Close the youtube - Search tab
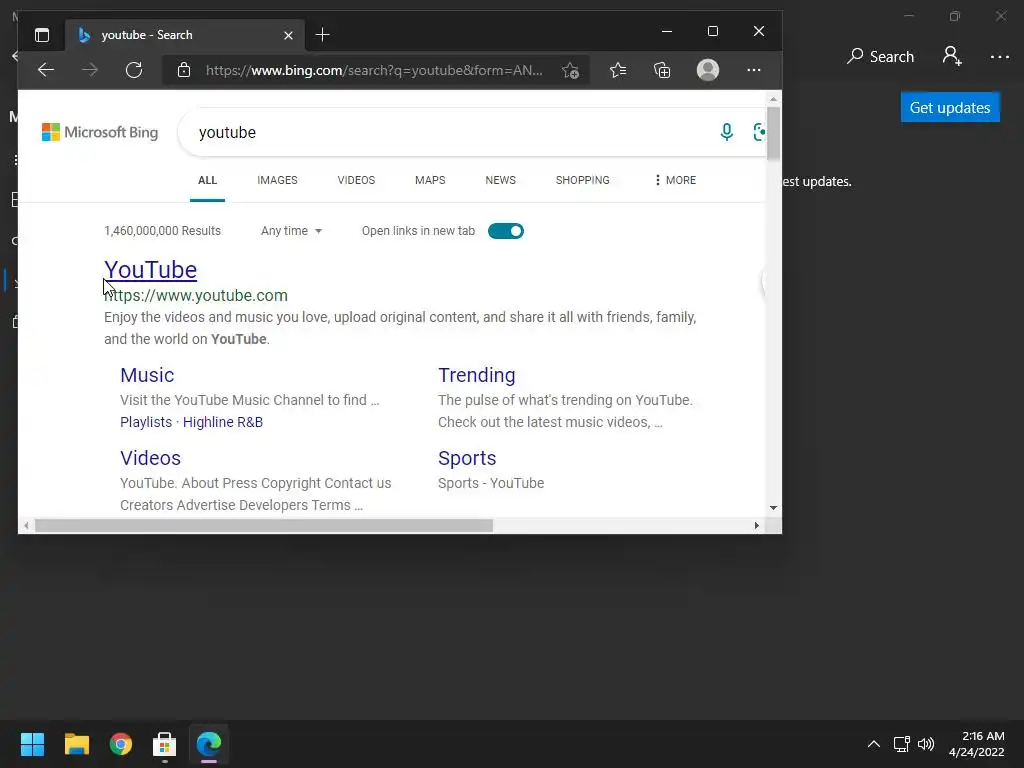Image resolution: width=1024 pixels, height=768 pixels. click(288, 35)
